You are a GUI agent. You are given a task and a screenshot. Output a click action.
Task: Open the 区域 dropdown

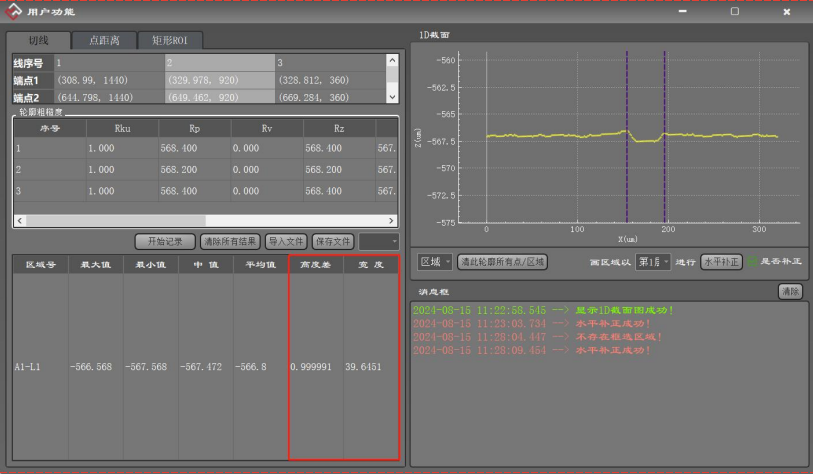435,262
